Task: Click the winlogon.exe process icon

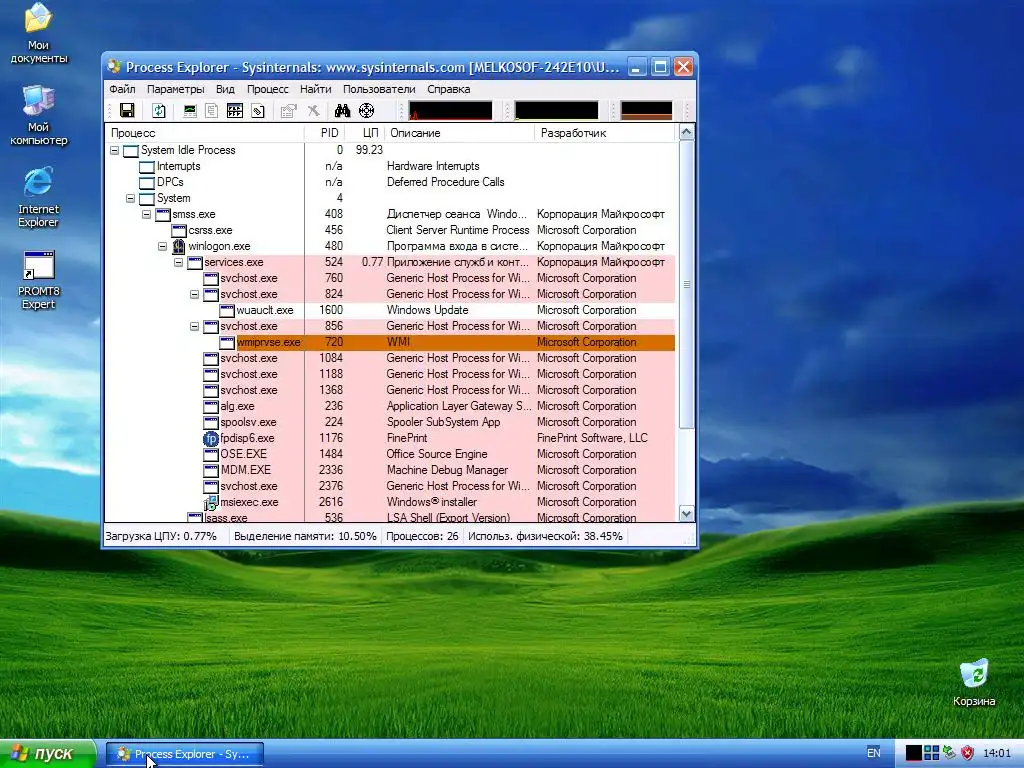Action: click(x=179, y=246)
